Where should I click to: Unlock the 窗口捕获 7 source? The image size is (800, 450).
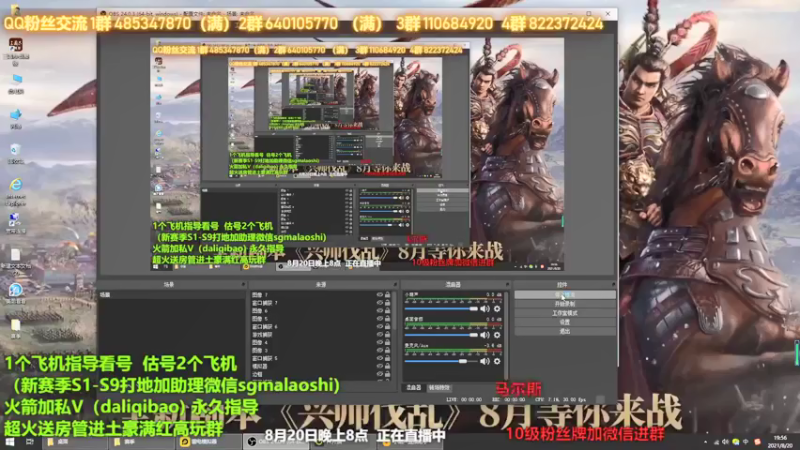(x=387, y=303)
